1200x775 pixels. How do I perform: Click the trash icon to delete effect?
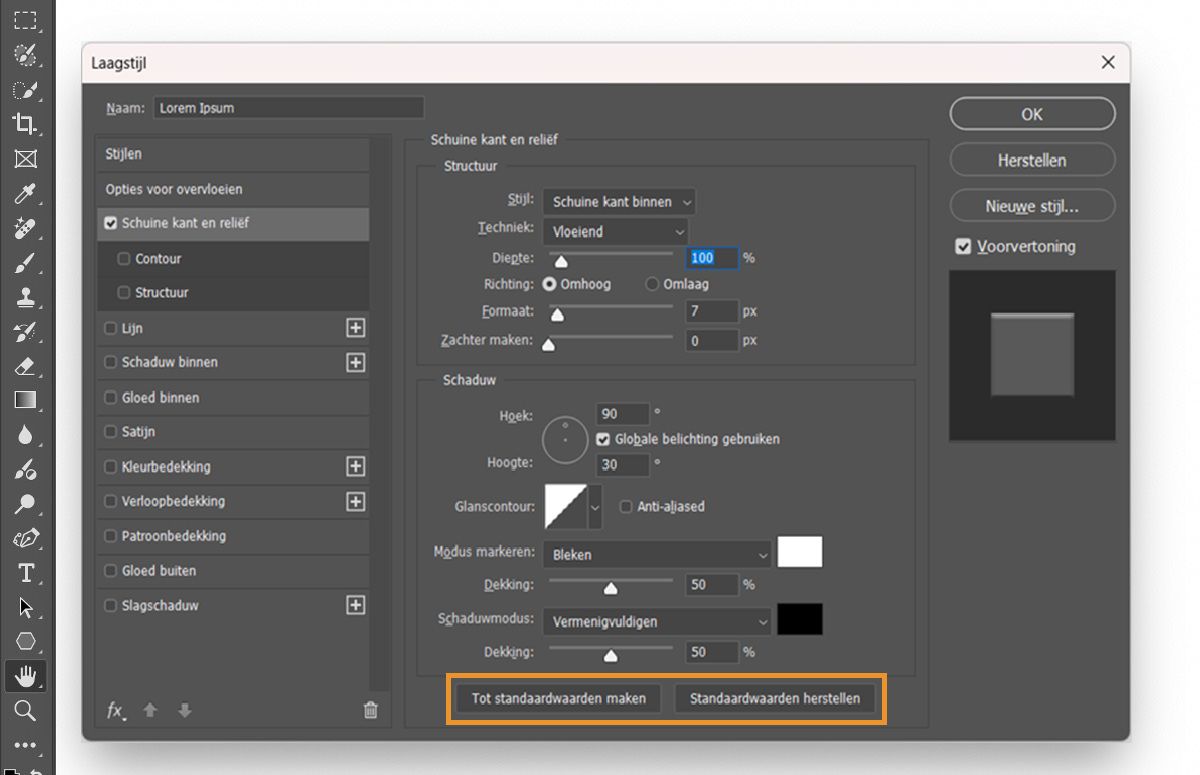tap(370, 709)
